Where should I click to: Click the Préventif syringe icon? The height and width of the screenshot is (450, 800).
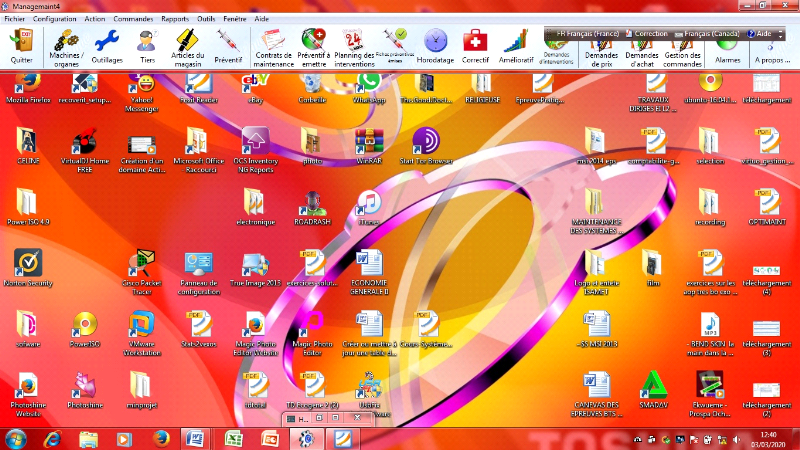[x=228, y=46]
